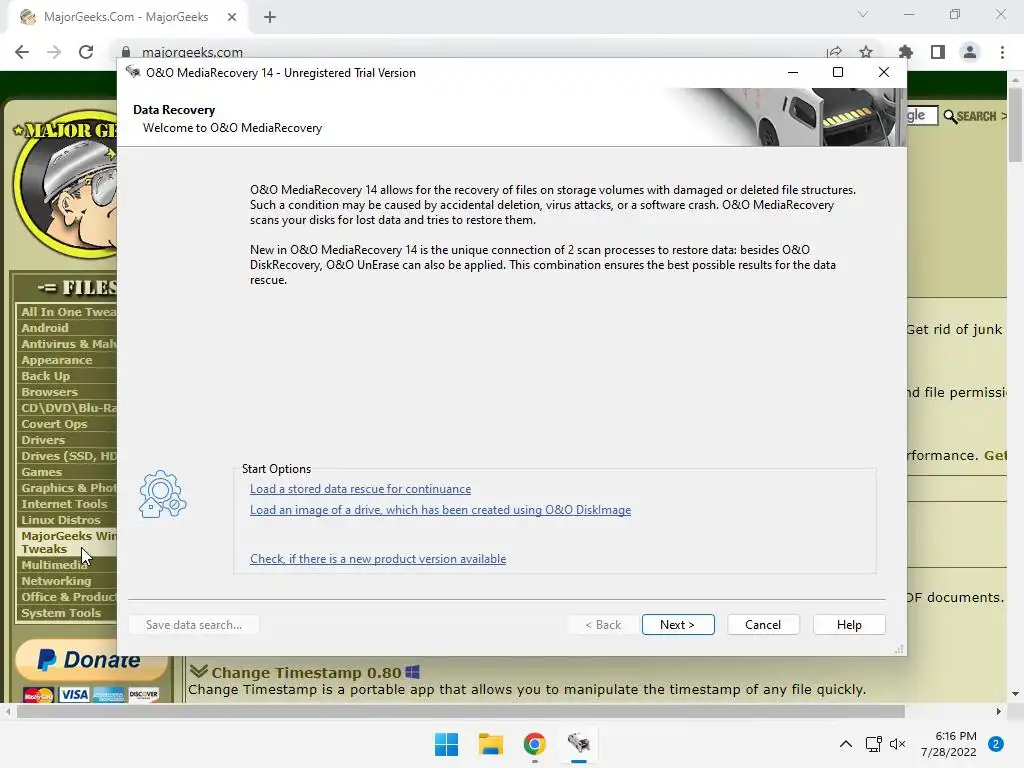1024x768 pixels.
Task: Open Antivirus & Malware category
Action: (x=68, y=344)
